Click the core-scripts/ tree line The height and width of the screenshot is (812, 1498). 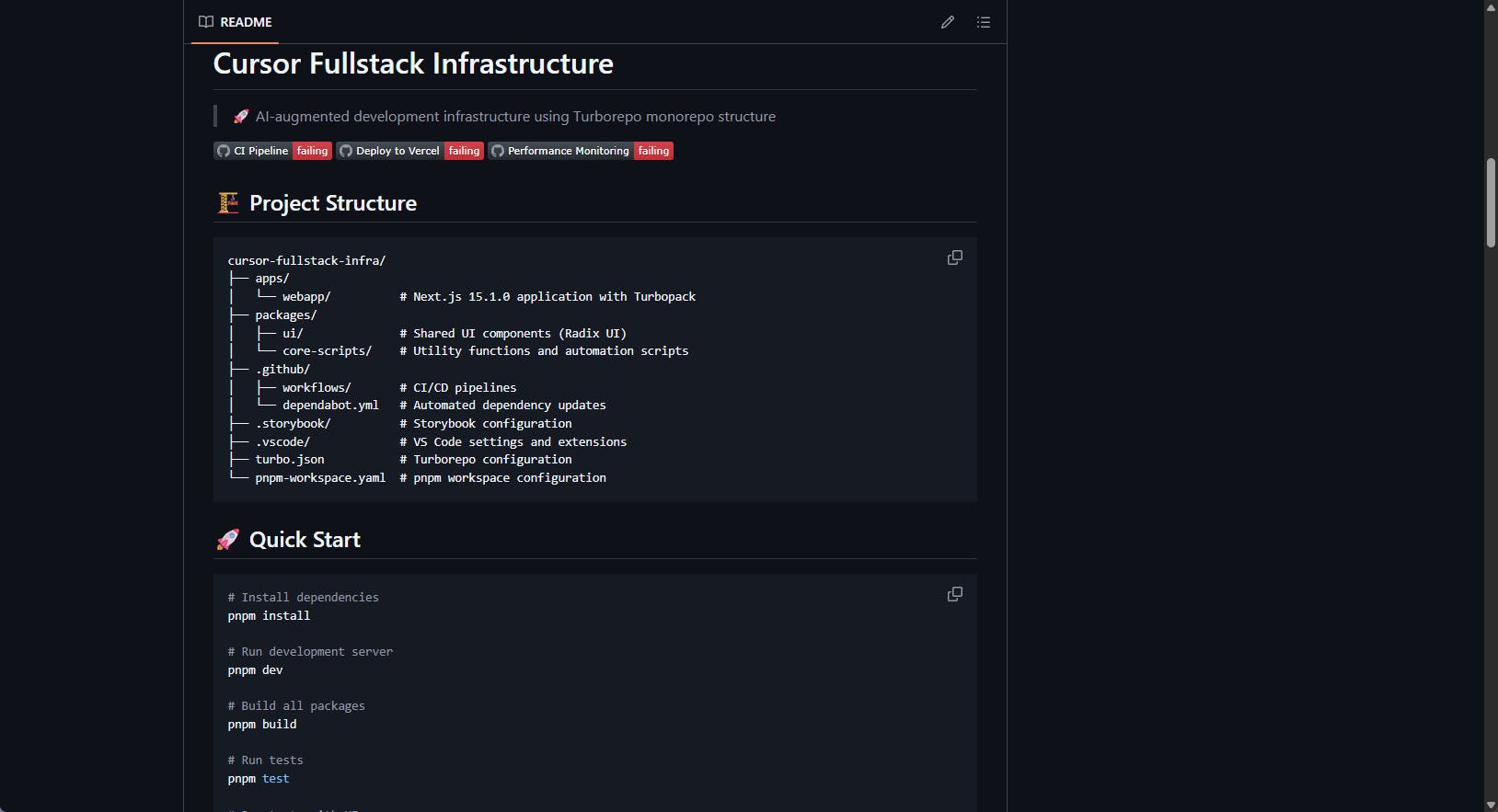coord(327,351)
